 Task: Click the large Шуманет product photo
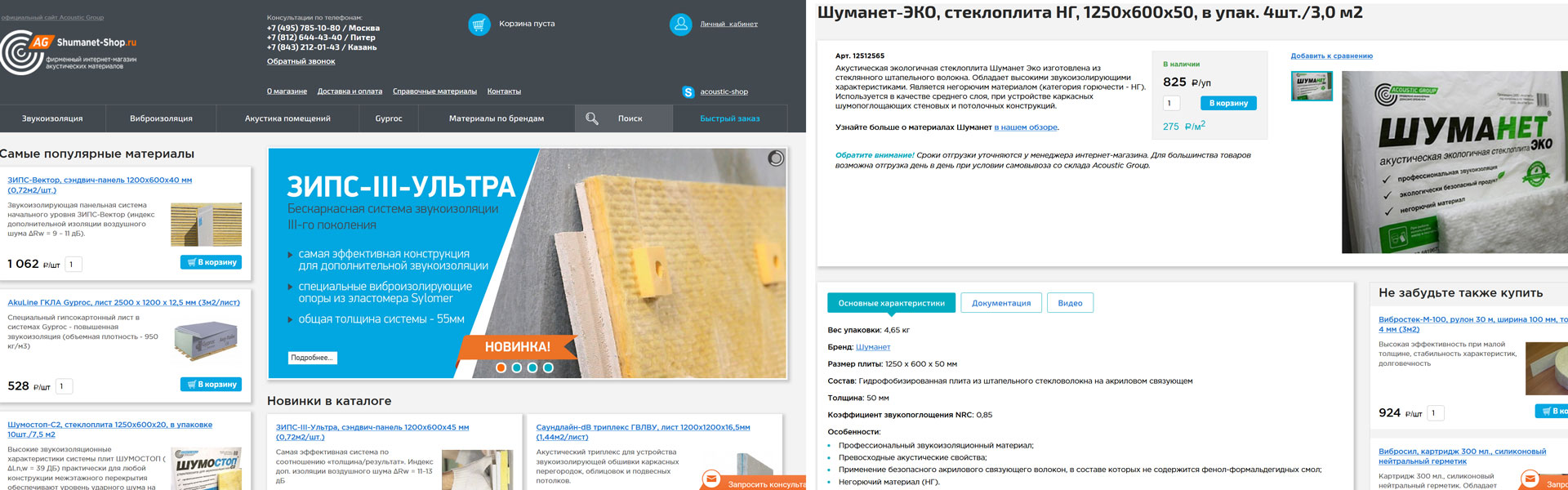coord(1454,162)
